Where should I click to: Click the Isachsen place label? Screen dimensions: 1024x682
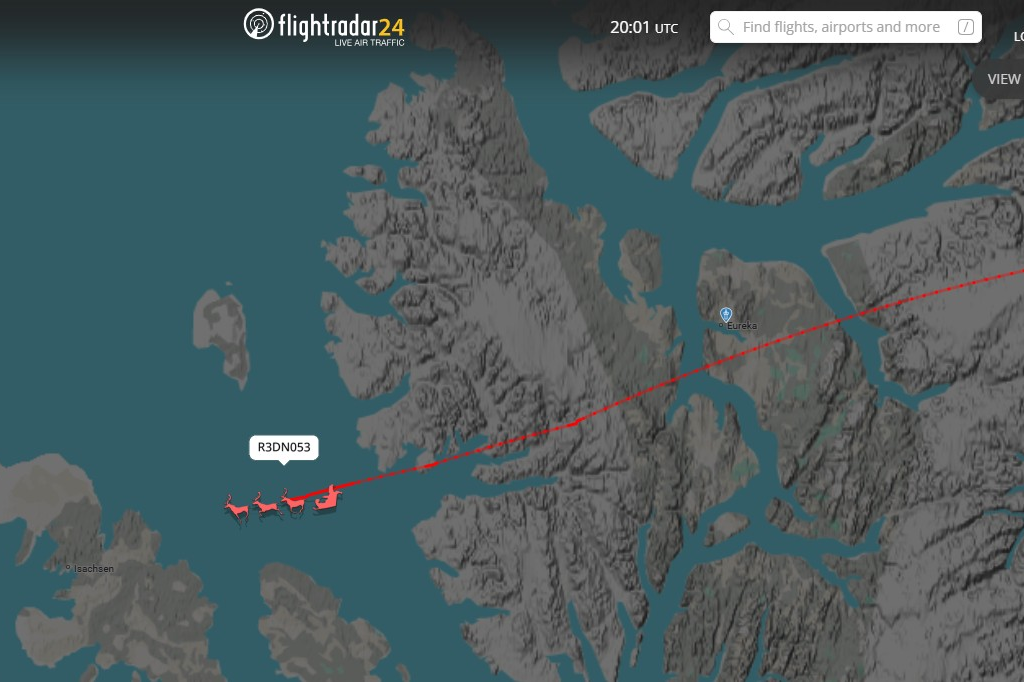pyautogui.click(x=93, y=569)
